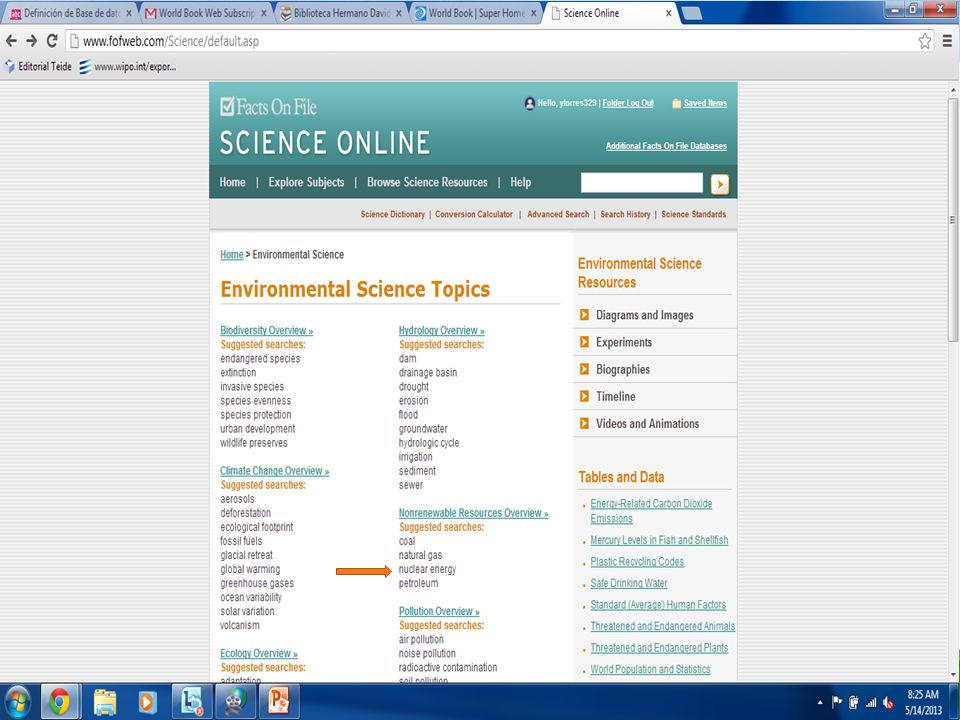This screenshot has width=960, height=720.
Task: Click the network signal tray icon
Action: pos(871,703)
